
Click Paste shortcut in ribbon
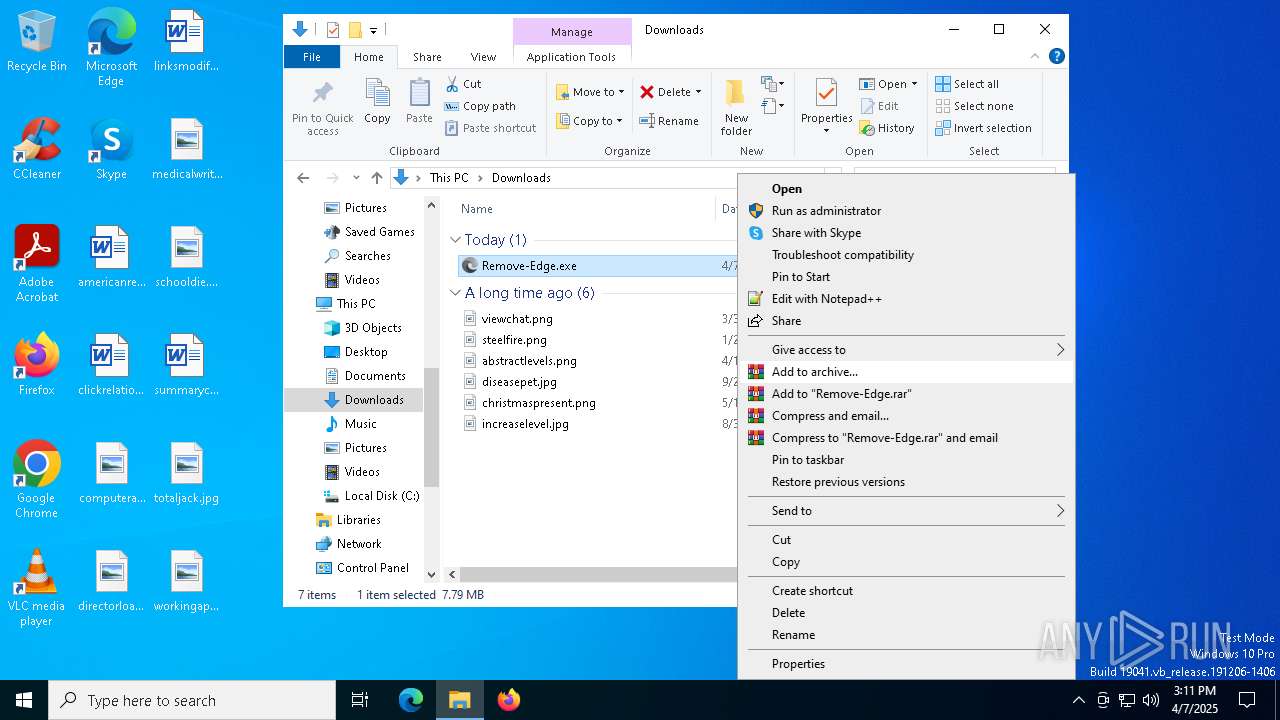[x=491, y=128]
